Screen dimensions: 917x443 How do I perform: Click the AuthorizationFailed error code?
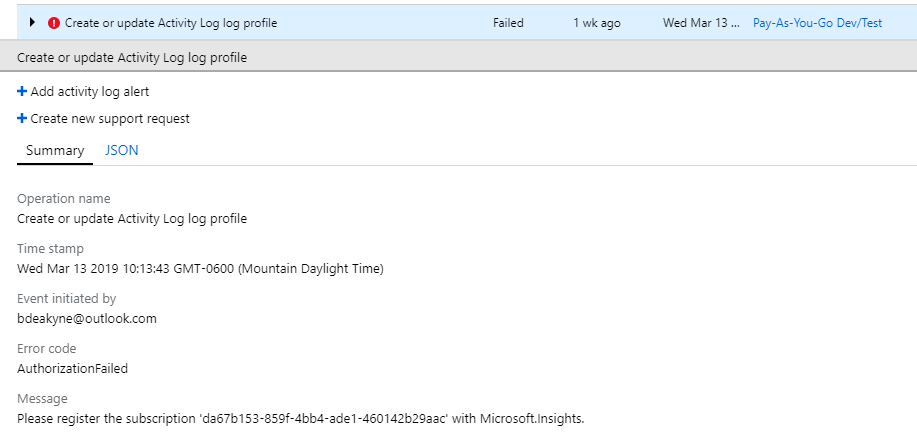72,368
